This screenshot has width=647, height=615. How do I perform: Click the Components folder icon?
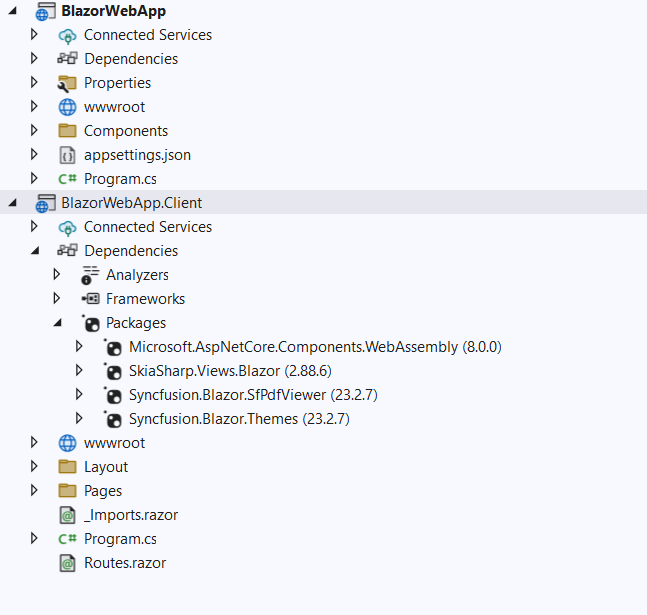pyautogui.click(x=67, y=131)
